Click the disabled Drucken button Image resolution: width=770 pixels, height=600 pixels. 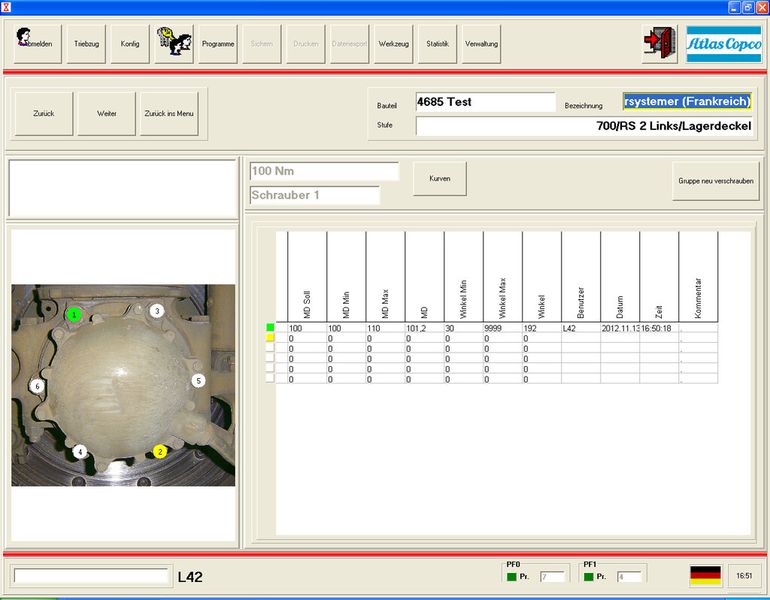(305, 44)
